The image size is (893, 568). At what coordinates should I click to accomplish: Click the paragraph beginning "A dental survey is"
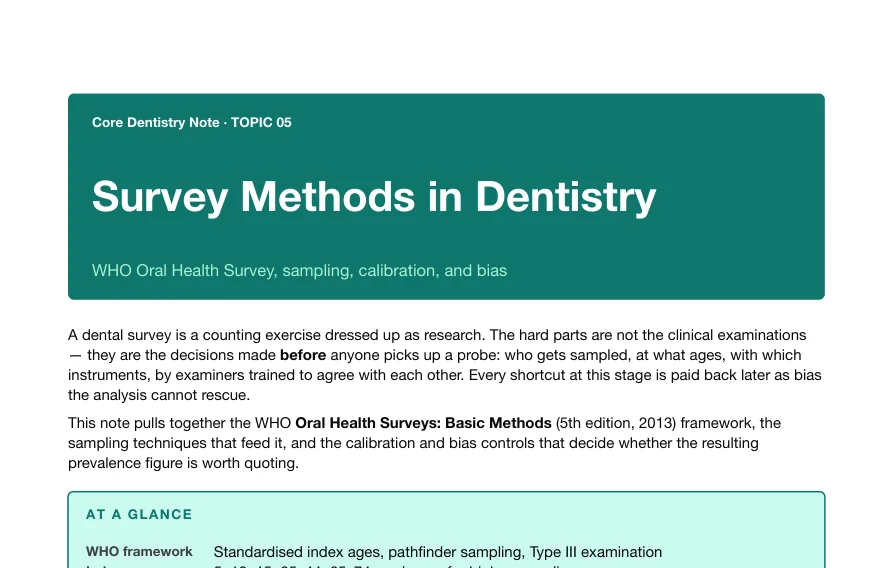pyautogui.click(x=445, y=365)
